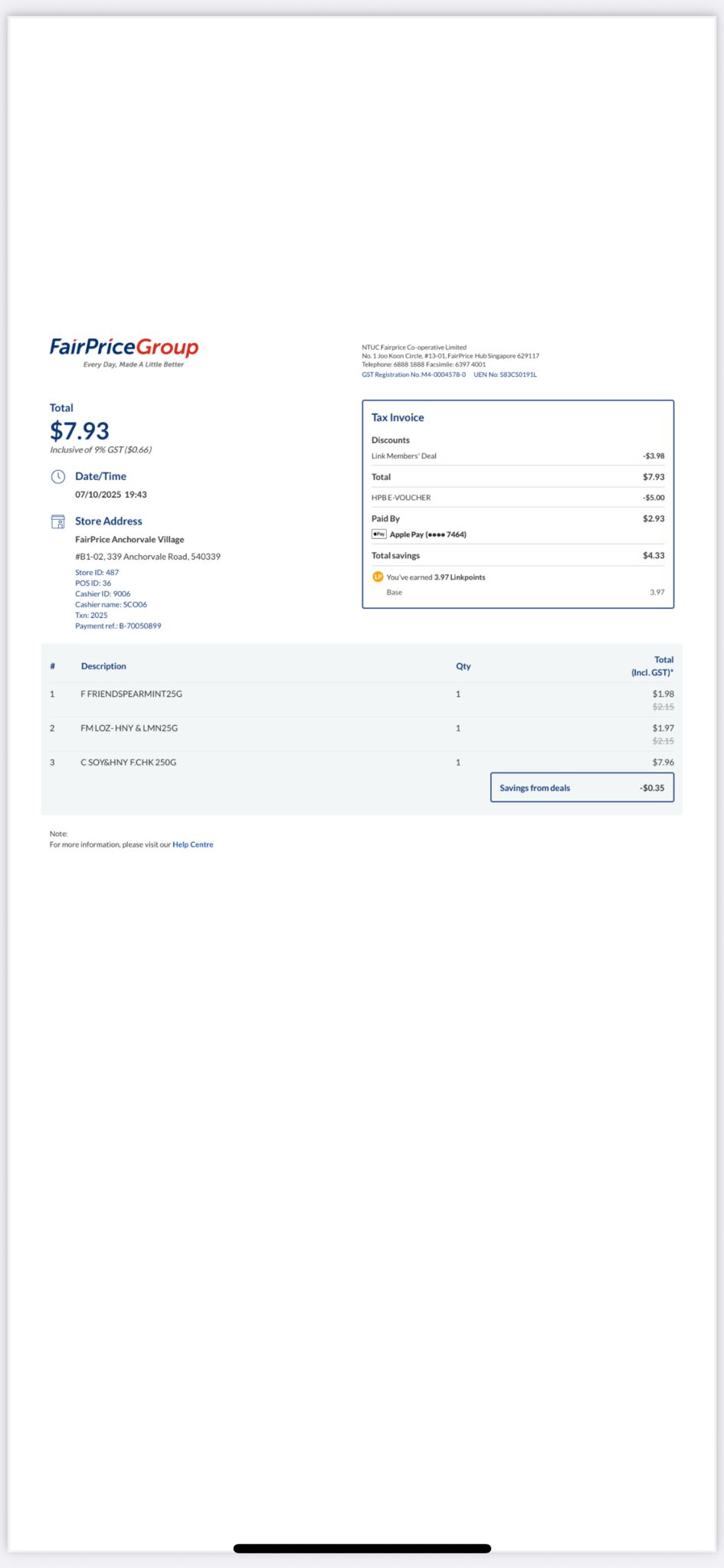Viewport: 724px width, 1568px height.
Task: Tap the FairPrice Group logo
Action: 124,352
